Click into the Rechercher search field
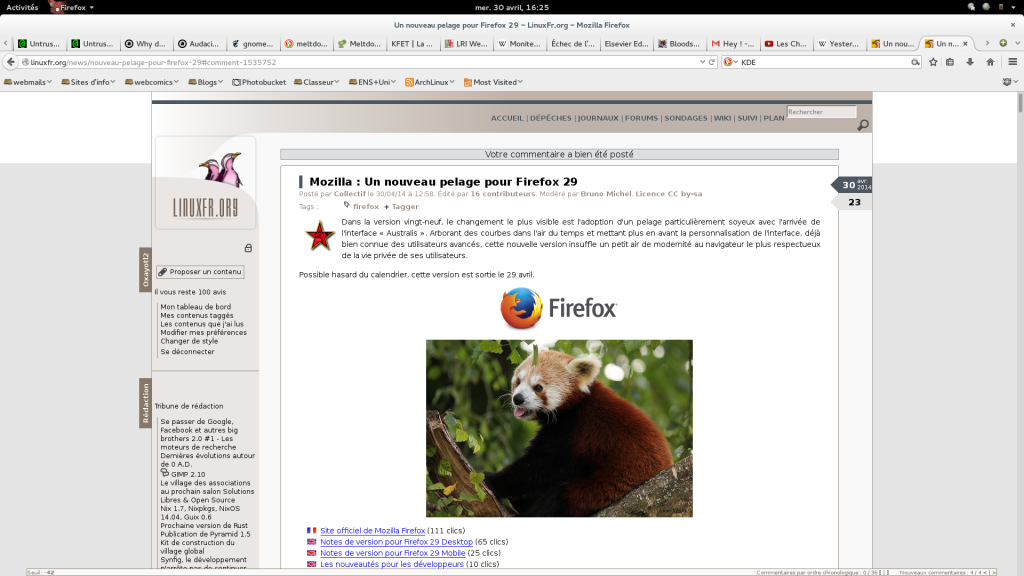 click(821, 112)
